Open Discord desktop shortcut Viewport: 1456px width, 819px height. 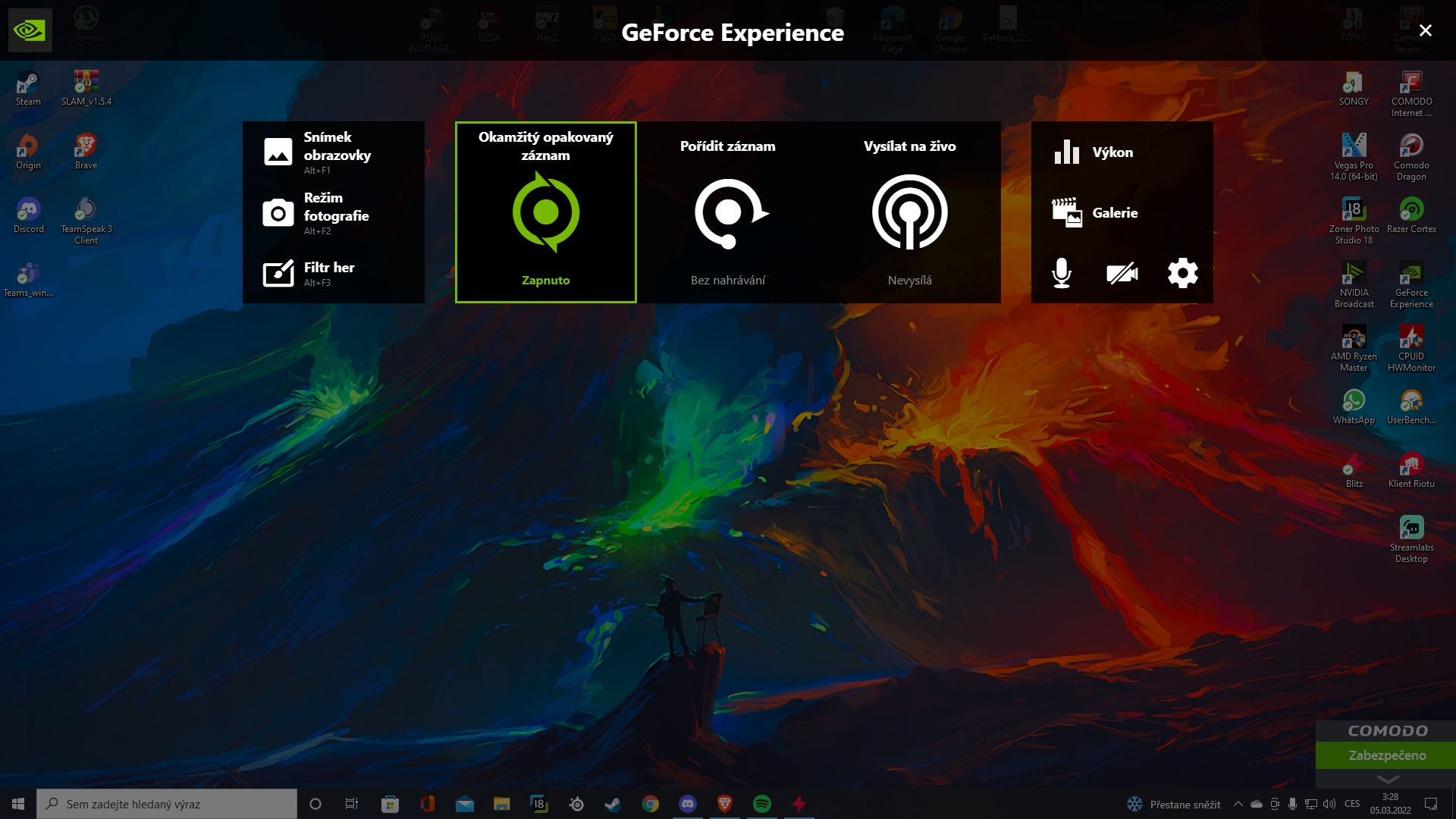click(29, 215)
